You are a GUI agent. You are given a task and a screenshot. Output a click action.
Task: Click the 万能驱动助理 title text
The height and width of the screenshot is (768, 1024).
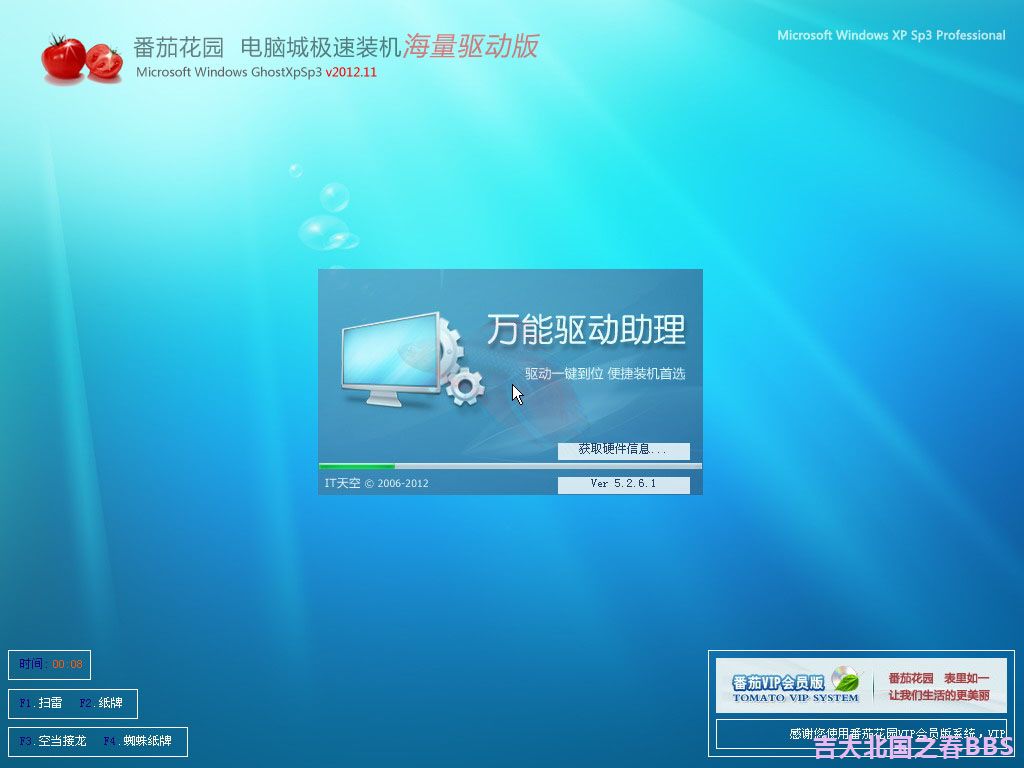[x=586, y=329]
